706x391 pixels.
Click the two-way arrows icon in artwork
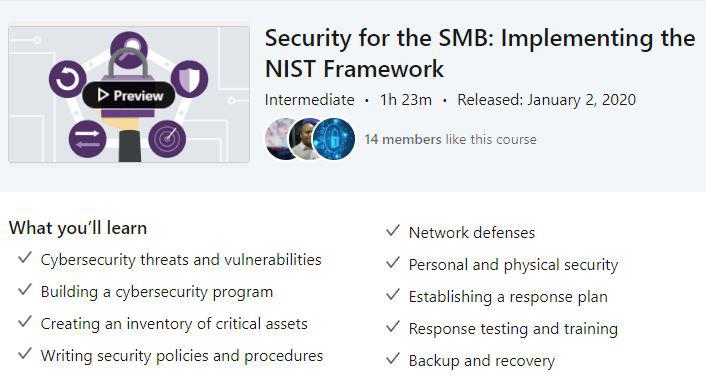coord(87,139)
